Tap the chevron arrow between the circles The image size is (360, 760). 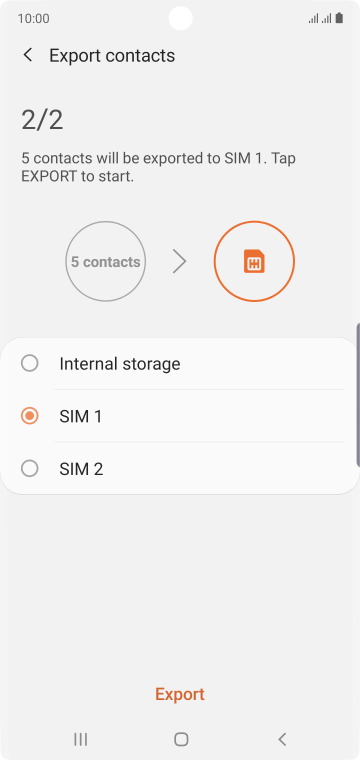click(x=180, y=262)
